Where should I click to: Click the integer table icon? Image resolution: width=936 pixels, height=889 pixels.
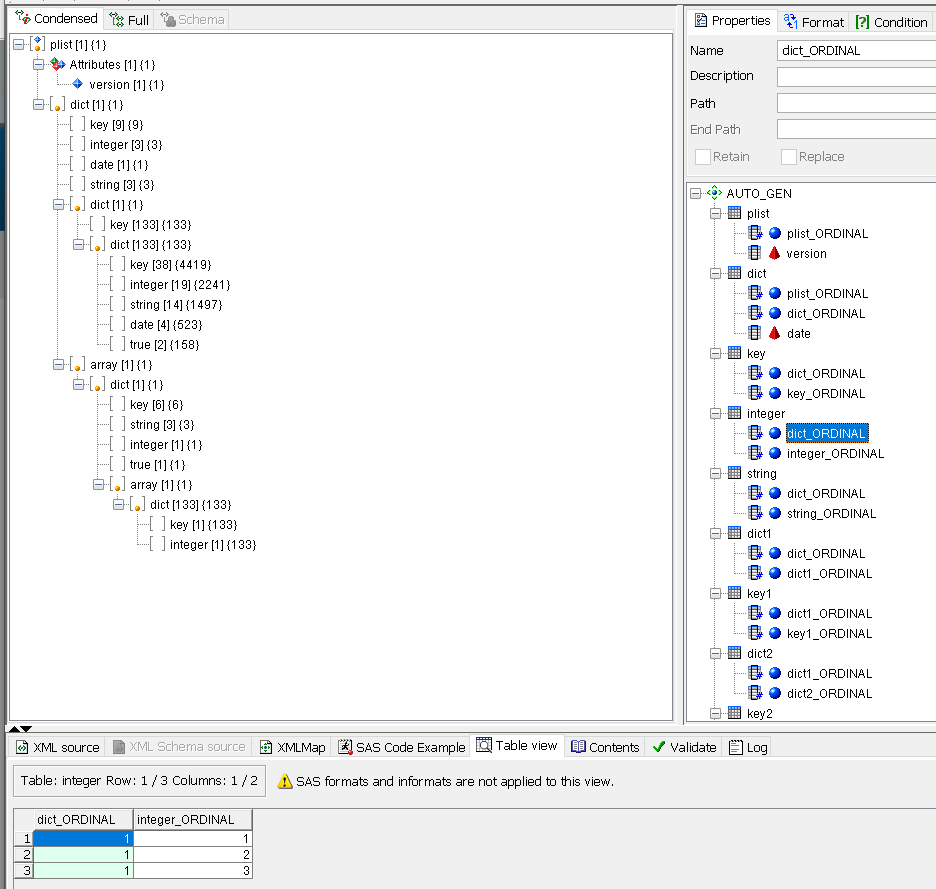[734, 413]
